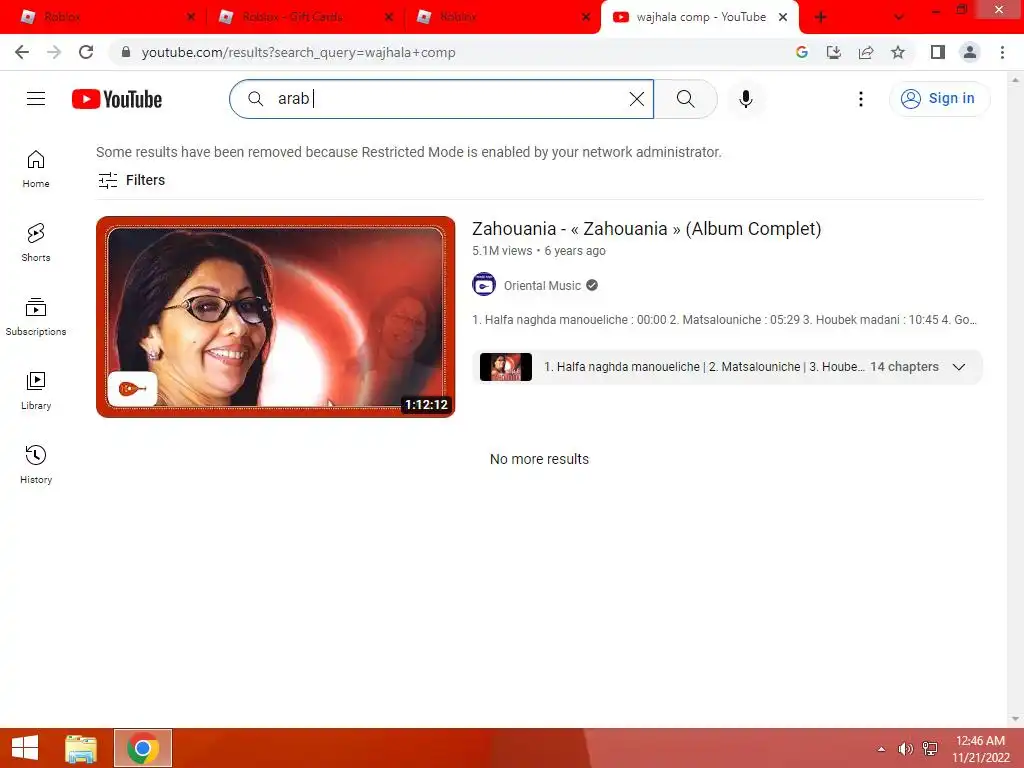Open the Chrome three-dot menu

click(1002, 52)
